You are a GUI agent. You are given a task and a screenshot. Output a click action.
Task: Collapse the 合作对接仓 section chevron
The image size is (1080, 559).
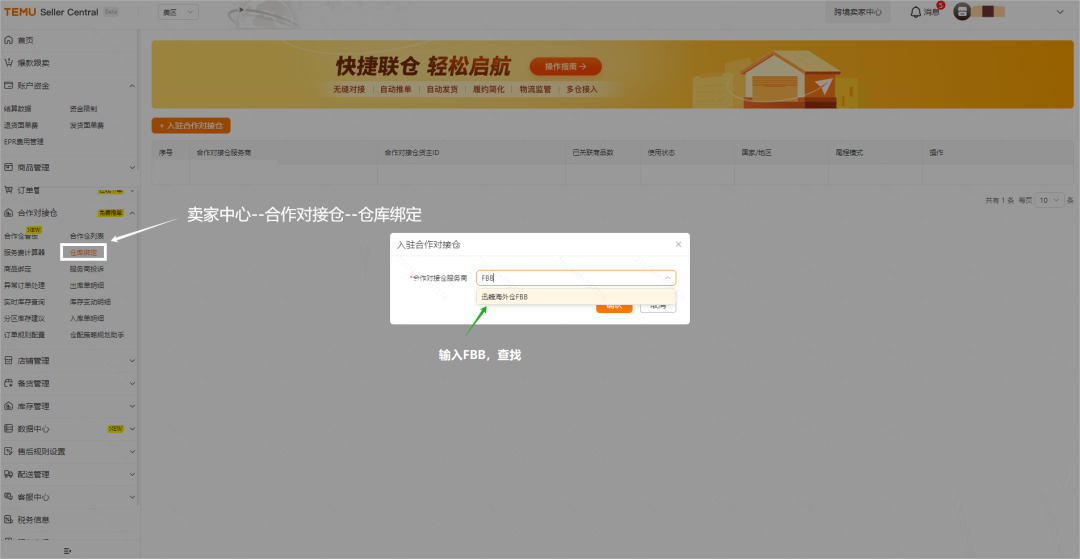(132, 213)
